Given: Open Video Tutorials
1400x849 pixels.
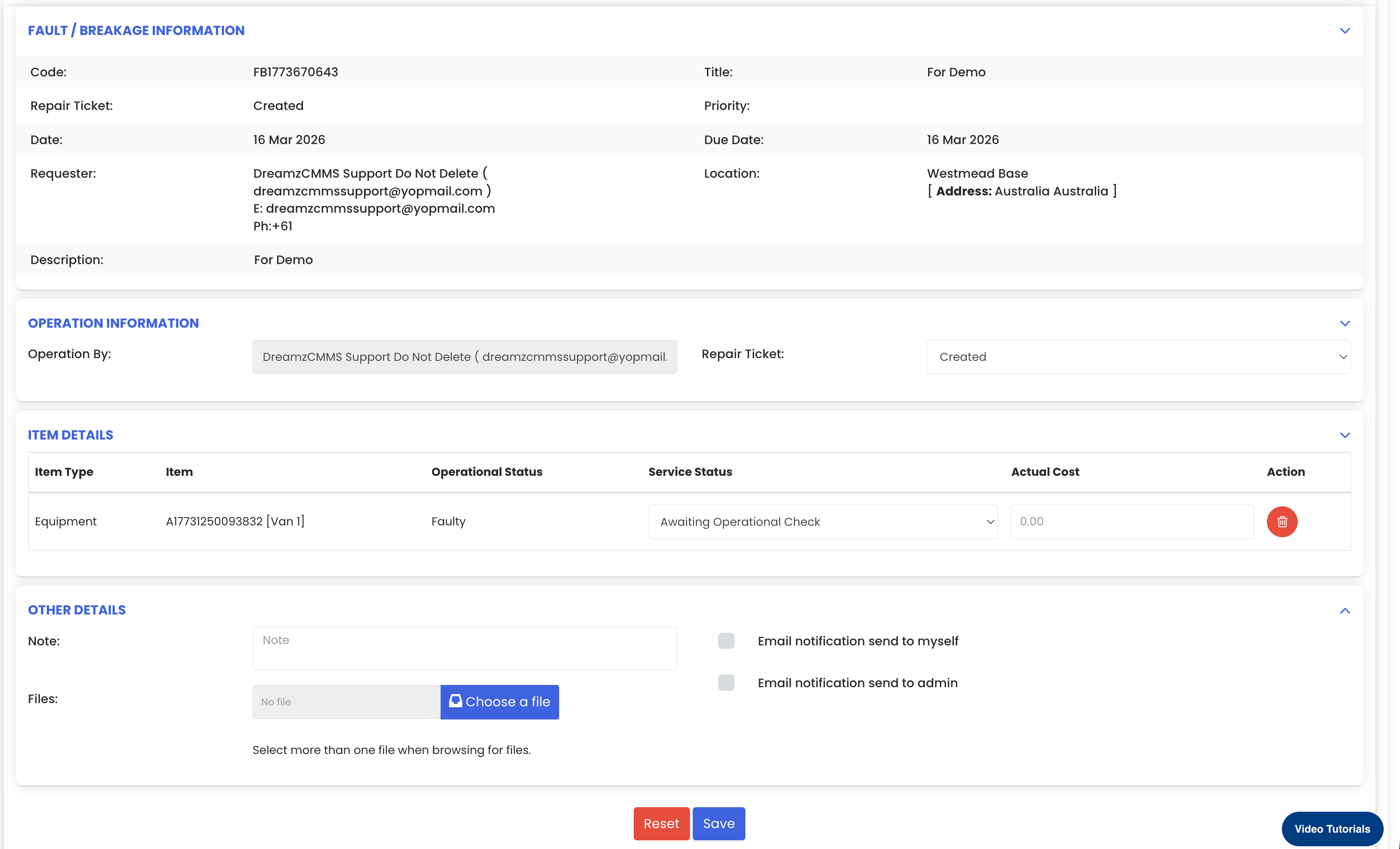Looking at the screenshot, I should pyautogui.click(x=1331, y=829).
